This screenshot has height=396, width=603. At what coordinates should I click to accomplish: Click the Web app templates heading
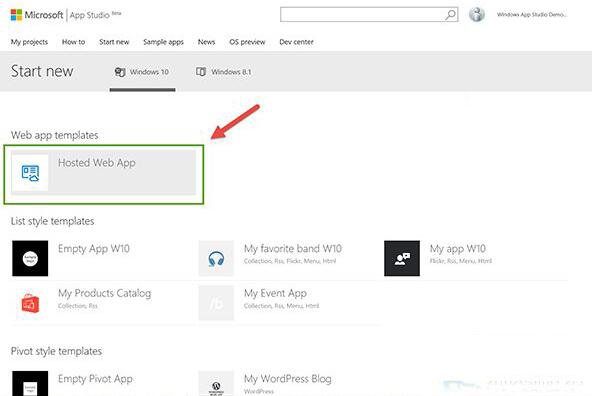55,135
